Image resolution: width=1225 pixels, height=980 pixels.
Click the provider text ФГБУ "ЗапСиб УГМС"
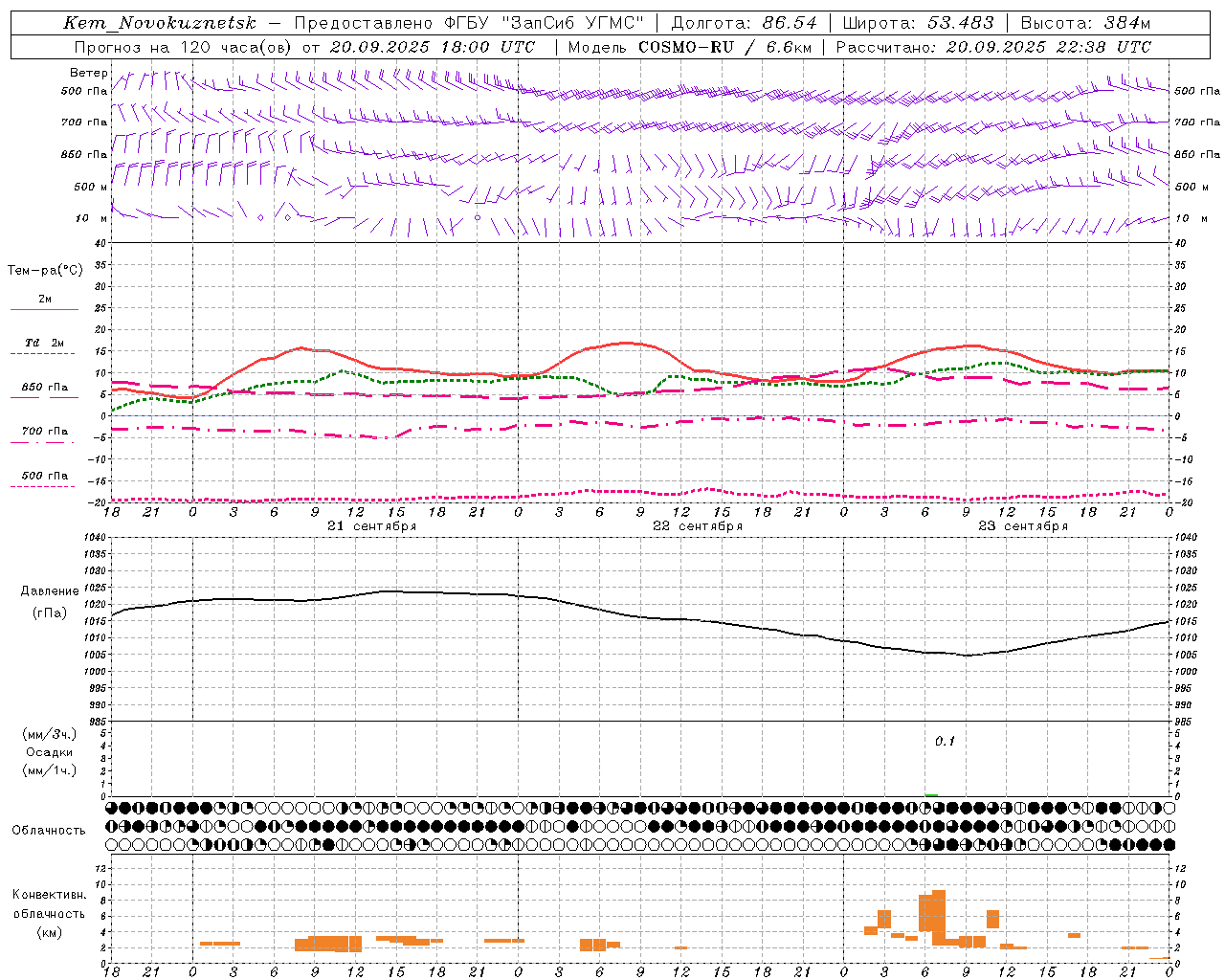tap(545, 23)
